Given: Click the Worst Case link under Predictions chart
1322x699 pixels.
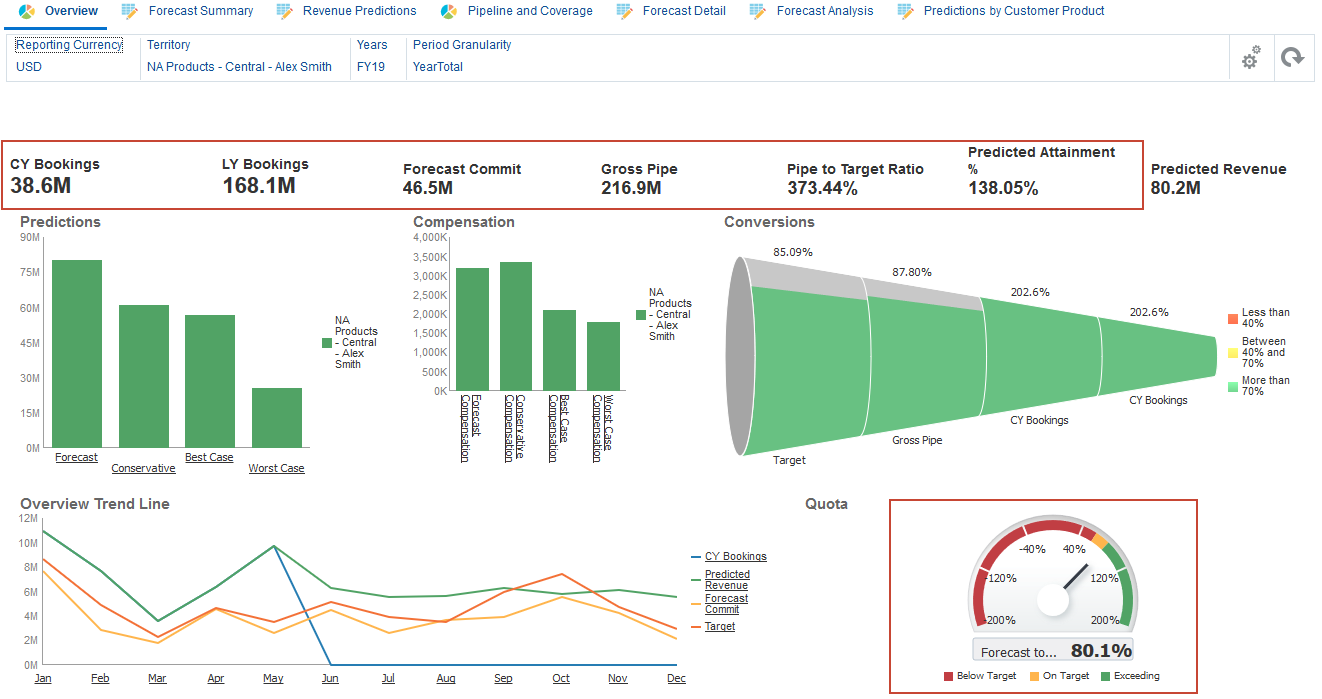Looking at the screenshot, I should pos(276,467).
